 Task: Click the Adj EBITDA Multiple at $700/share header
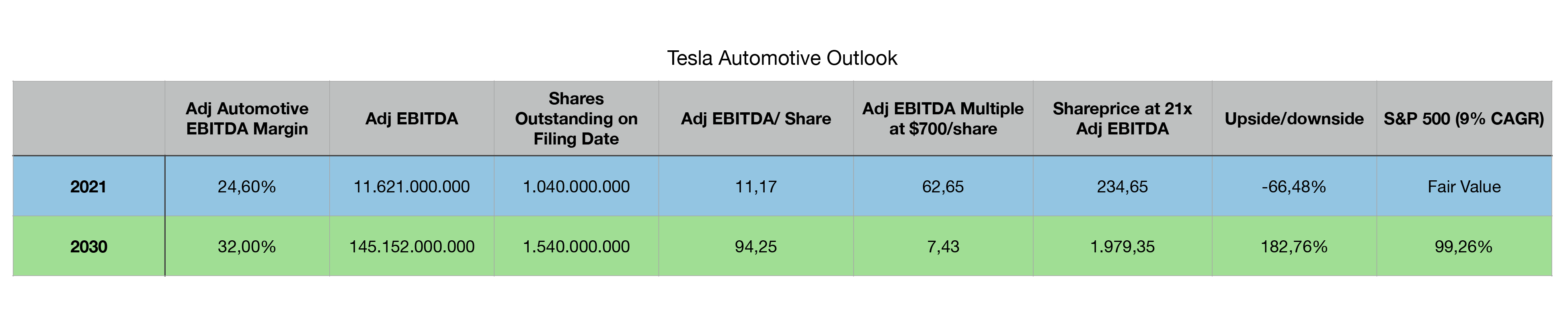[x=943, y=118]
